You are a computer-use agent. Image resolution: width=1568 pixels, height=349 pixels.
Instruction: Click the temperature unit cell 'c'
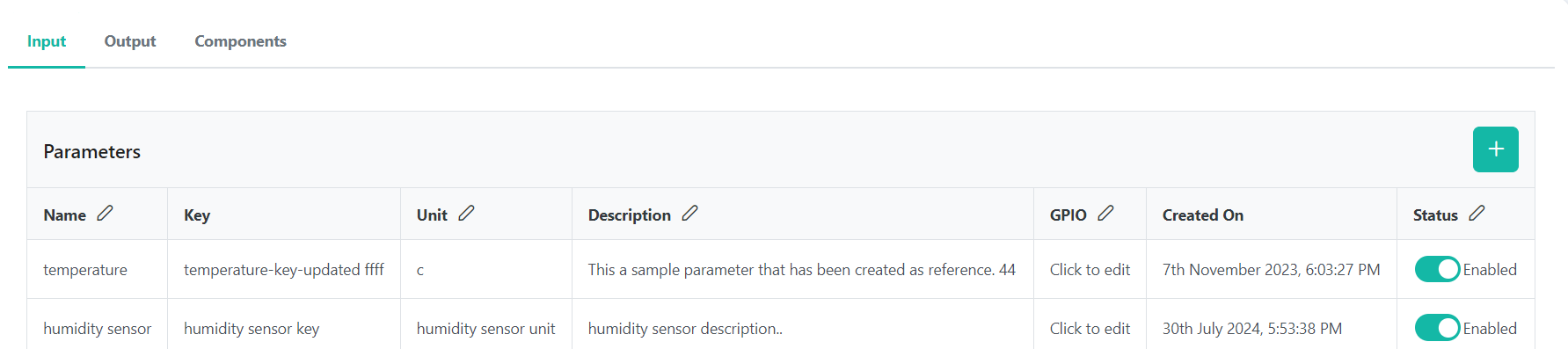[420, 270]
